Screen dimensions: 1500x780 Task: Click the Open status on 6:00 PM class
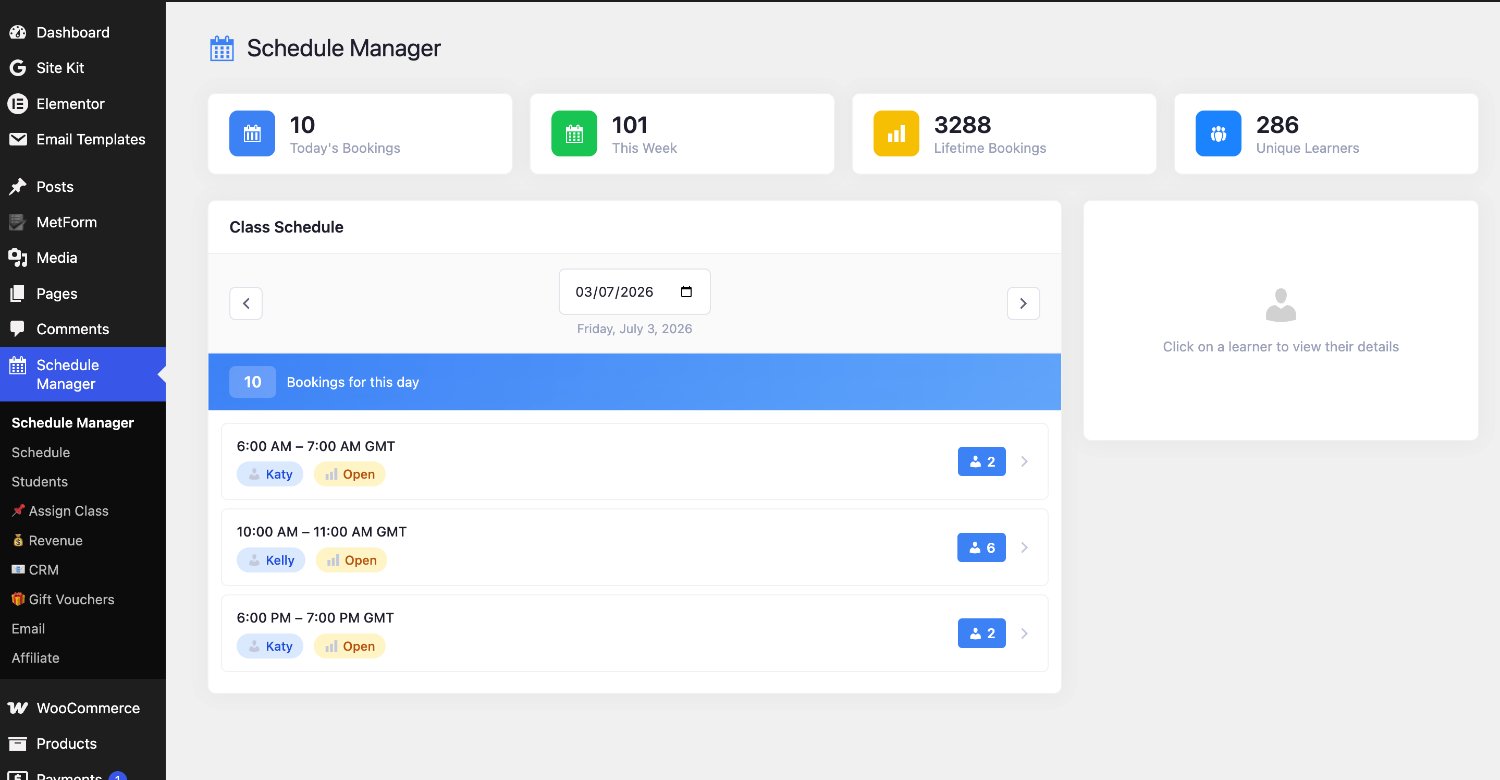pyautogui.click(x=350, y=647)
